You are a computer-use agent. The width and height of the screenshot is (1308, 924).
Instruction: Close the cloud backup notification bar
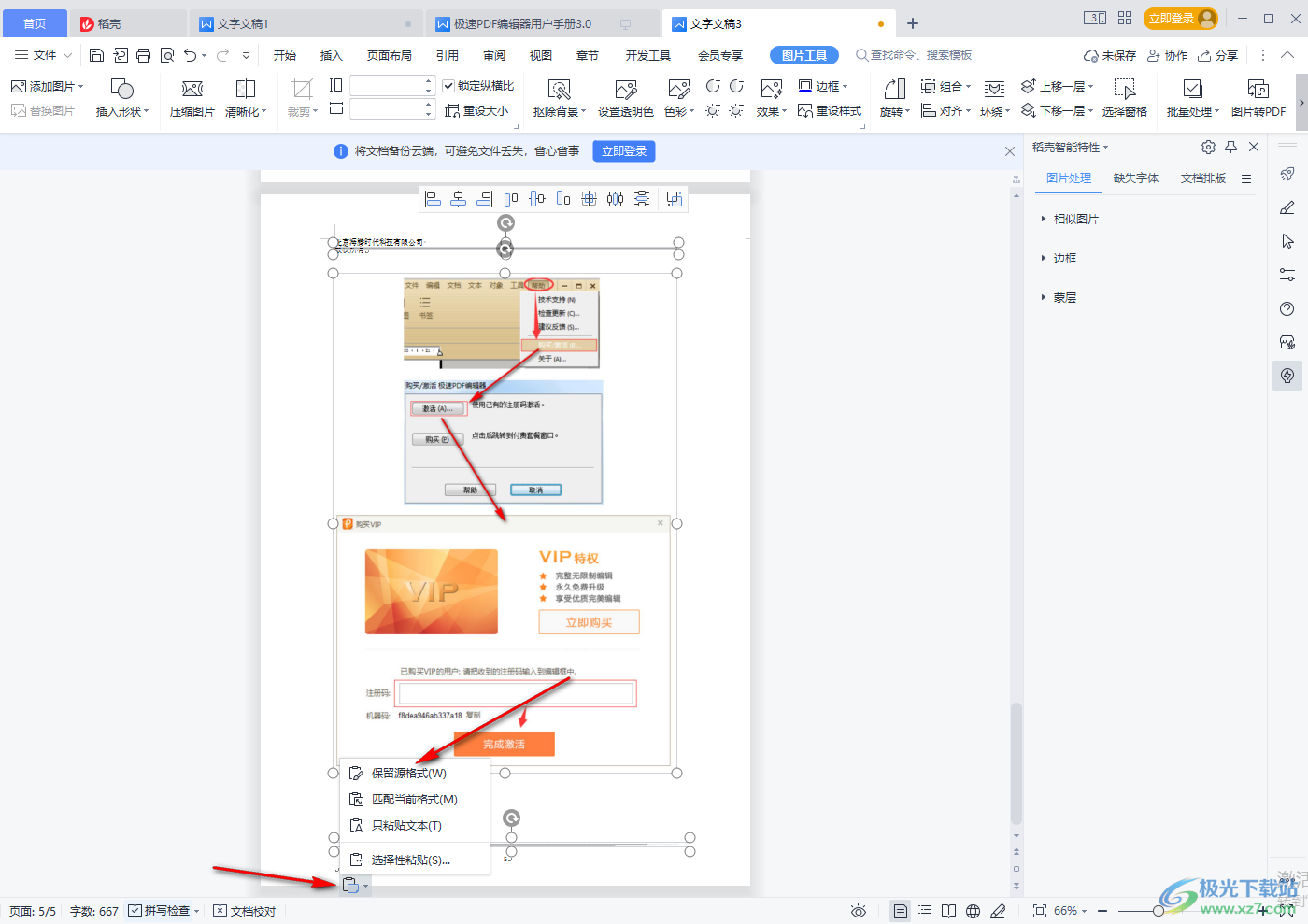click(x=1010, y=150)
